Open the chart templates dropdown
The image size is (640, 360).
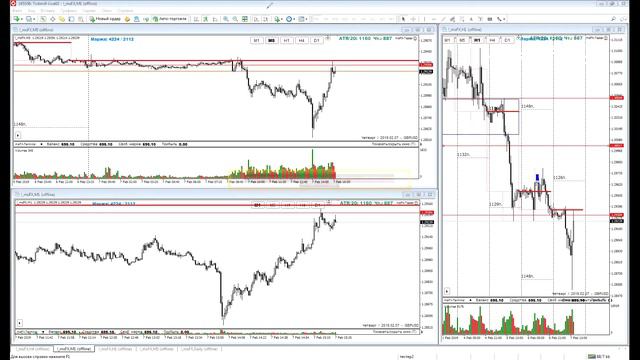coord(302,19)
